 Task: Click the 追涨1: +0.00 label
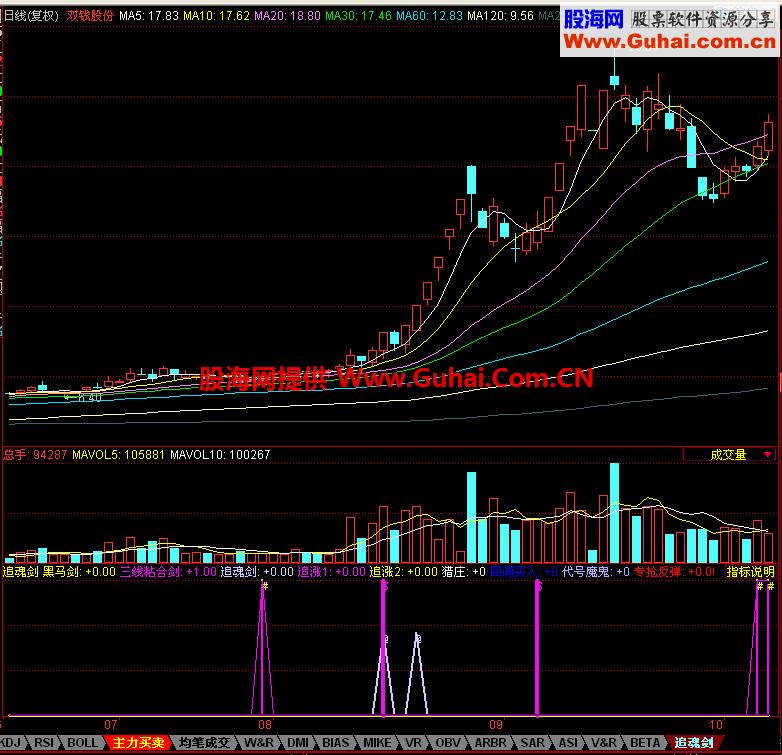(332, 571)
